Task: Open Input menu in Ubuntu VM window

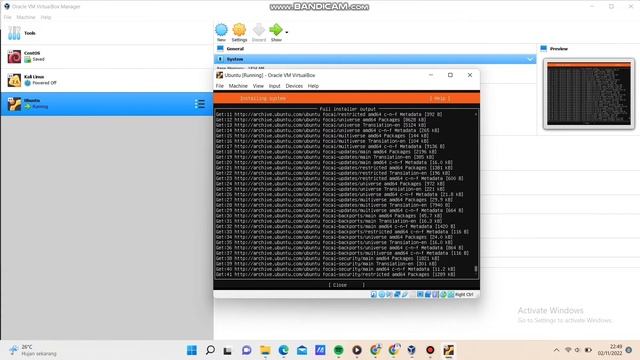Action: (274, 86)
